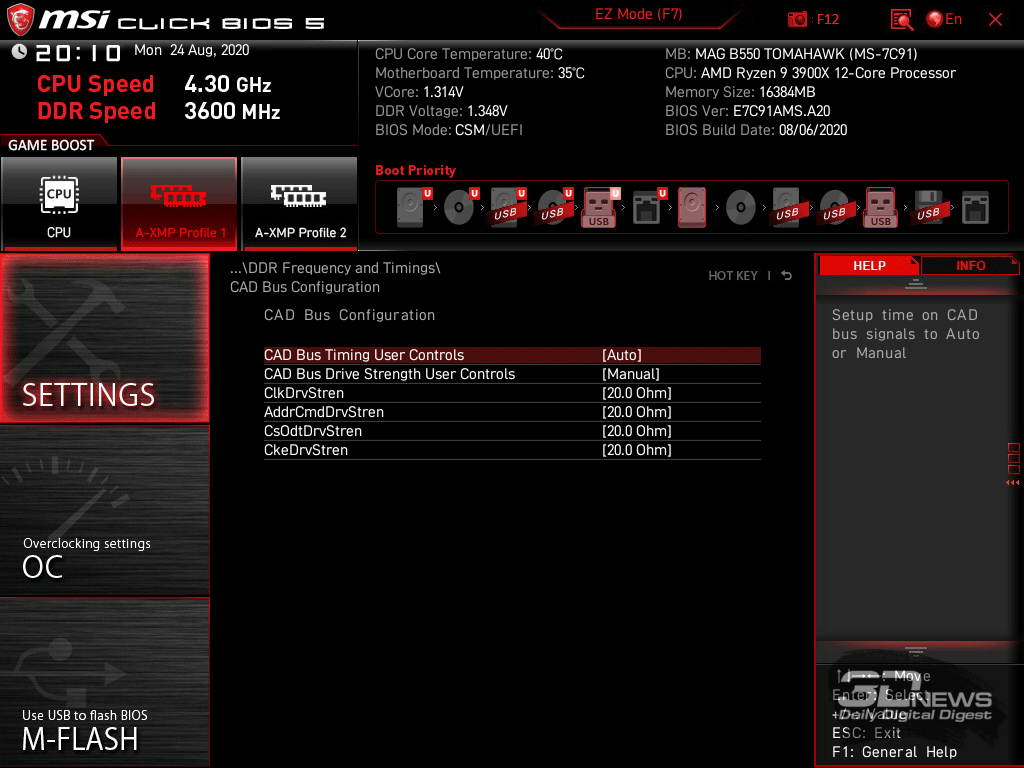Click the Memory Size 16384MB line
The height and width of the screenshot is (768, 1024).
click(740, 92)
